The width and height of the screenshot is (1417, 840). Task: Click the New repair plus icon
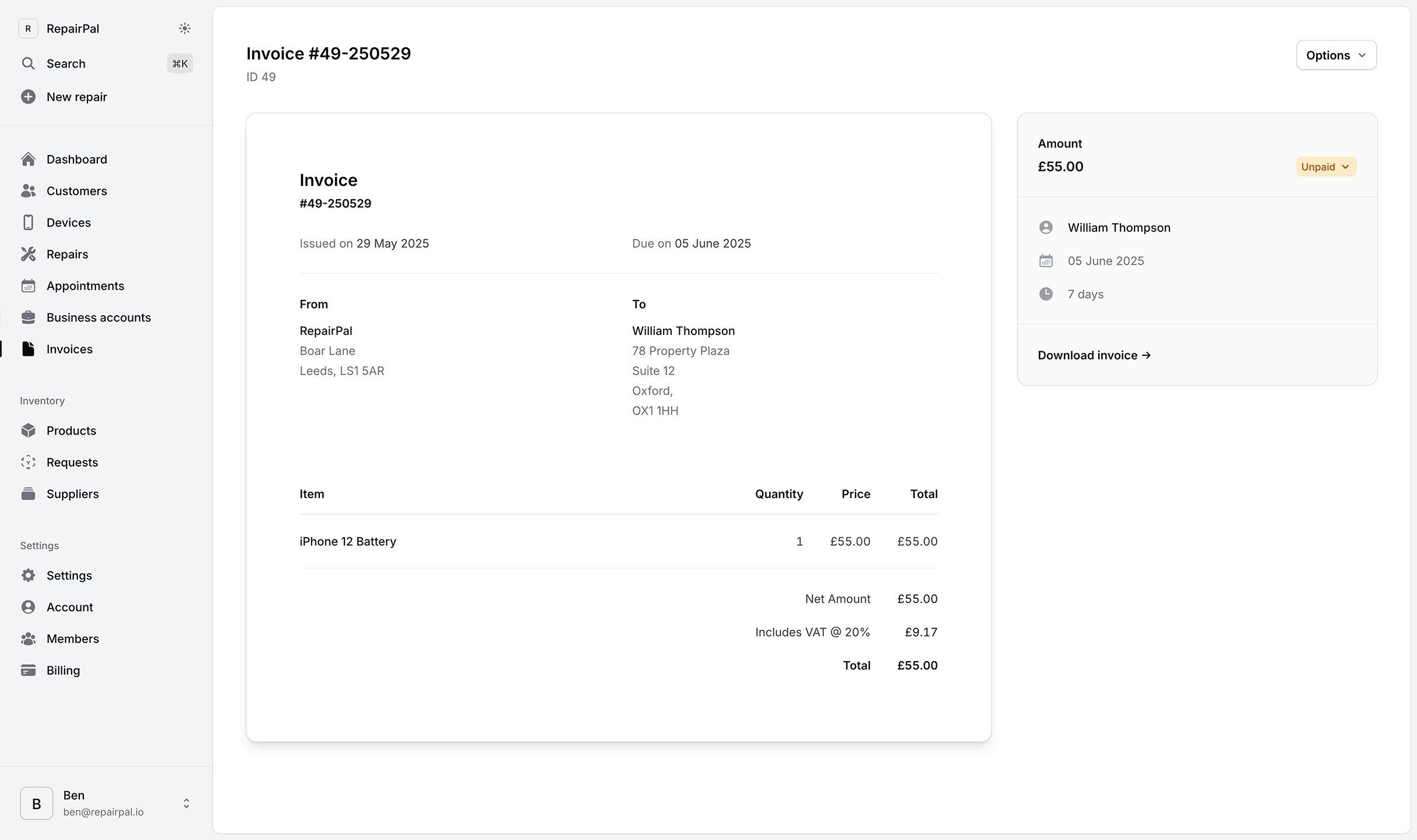coord(28,97)
